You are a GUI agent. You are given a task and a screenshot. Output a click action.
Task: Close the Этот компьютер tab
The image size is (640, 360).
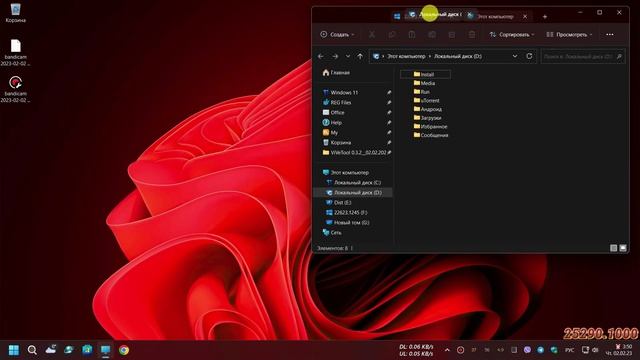click(525, 16)
